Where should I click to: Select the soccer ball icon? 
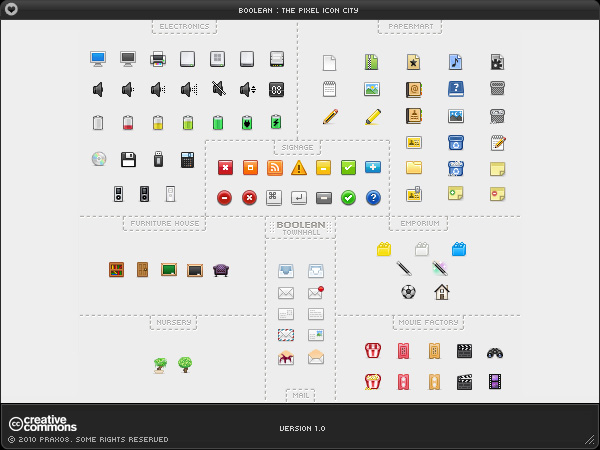coord(408,292)
